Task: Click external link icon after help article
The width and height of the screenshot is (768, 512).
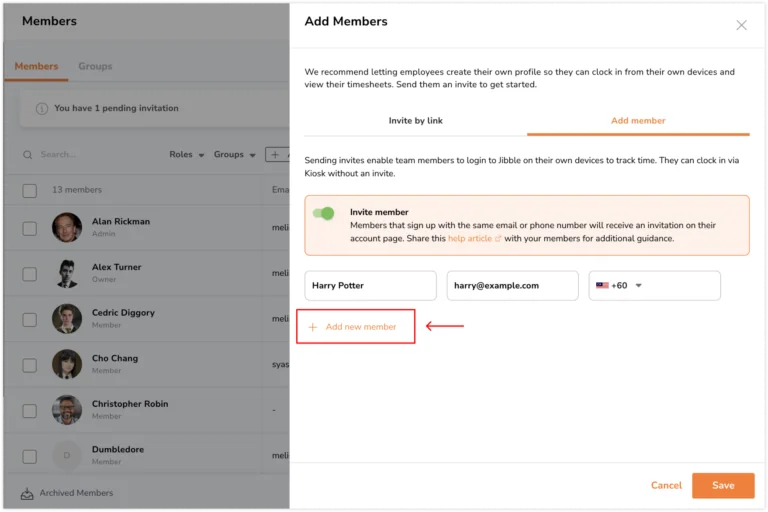Action: [x=498, y=239]
